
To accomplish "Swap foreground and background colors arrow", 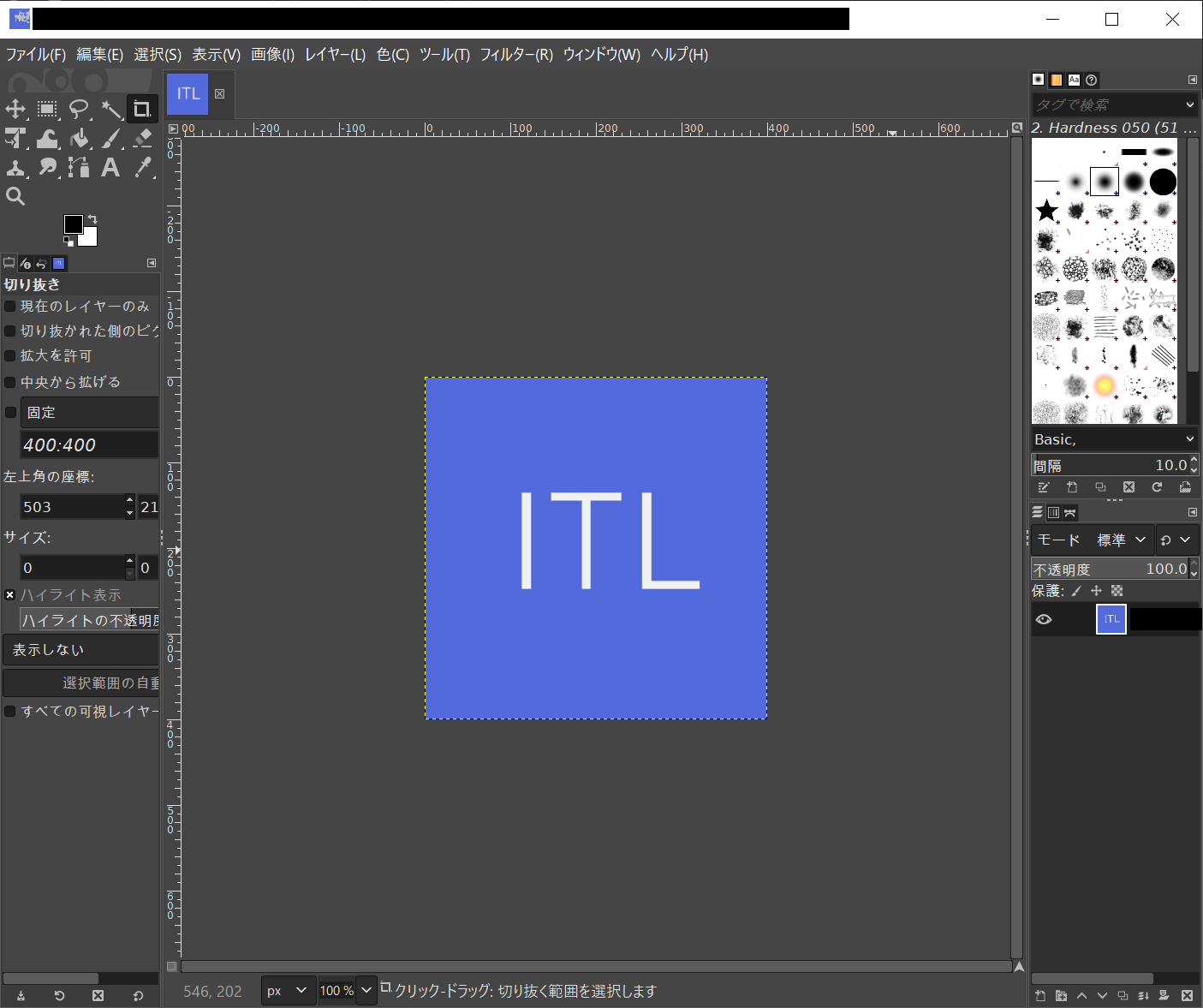I will 92,219.
